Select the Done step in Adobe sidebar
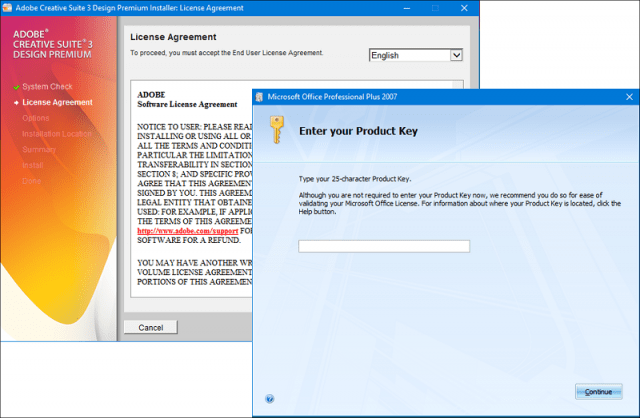 point(32,181)
